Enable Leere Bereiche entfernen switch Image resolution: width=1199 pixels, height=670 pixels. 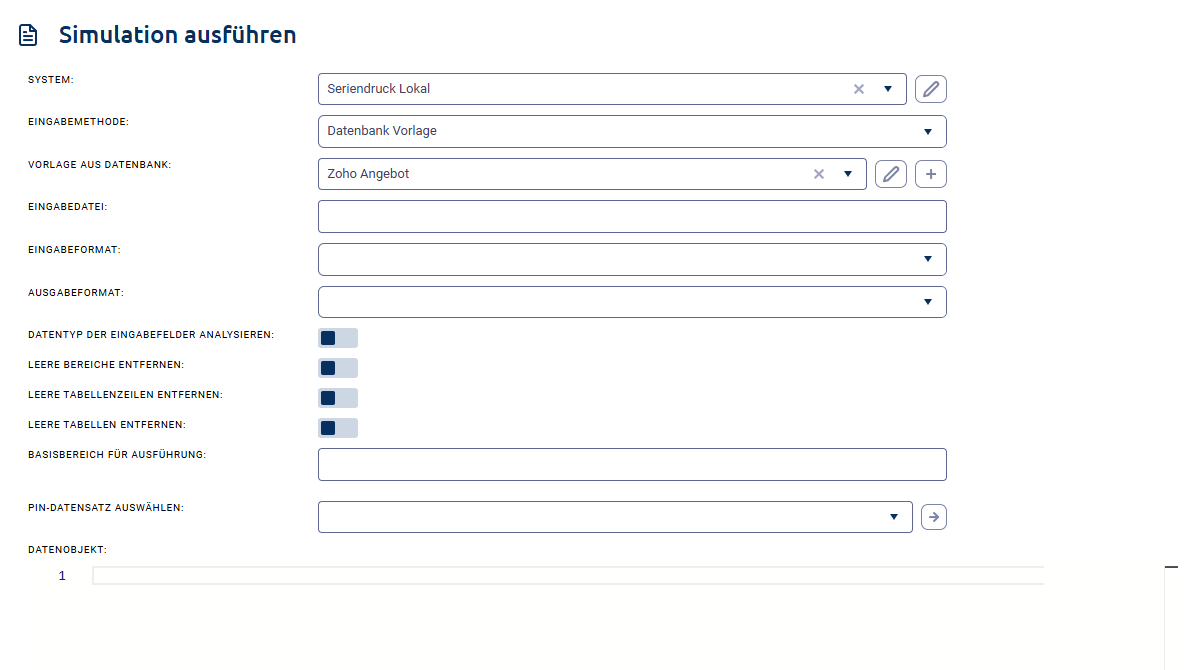337,368
